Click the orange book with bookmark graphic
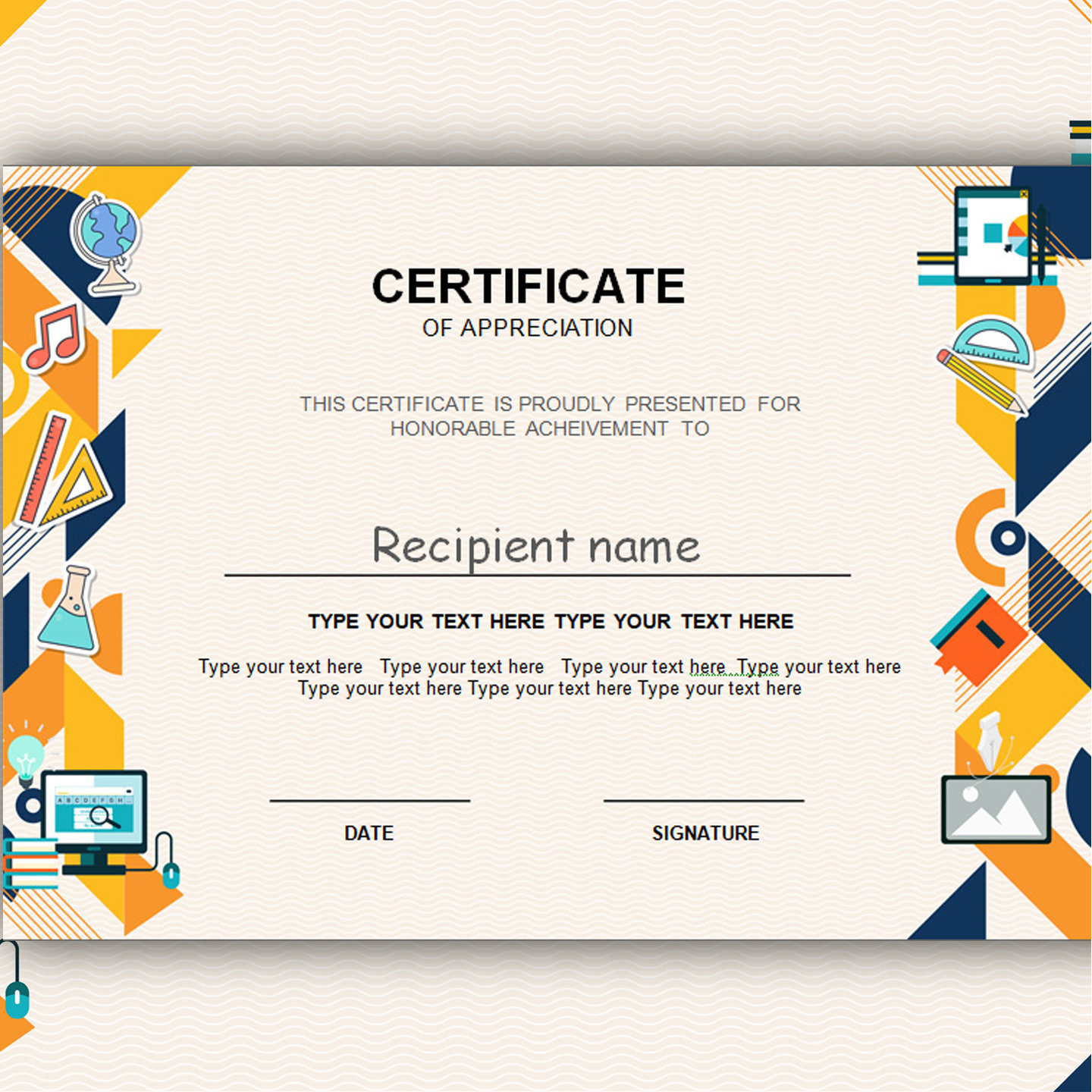This screenshot has height=1092, width=1092. click(x=978, y=638)
